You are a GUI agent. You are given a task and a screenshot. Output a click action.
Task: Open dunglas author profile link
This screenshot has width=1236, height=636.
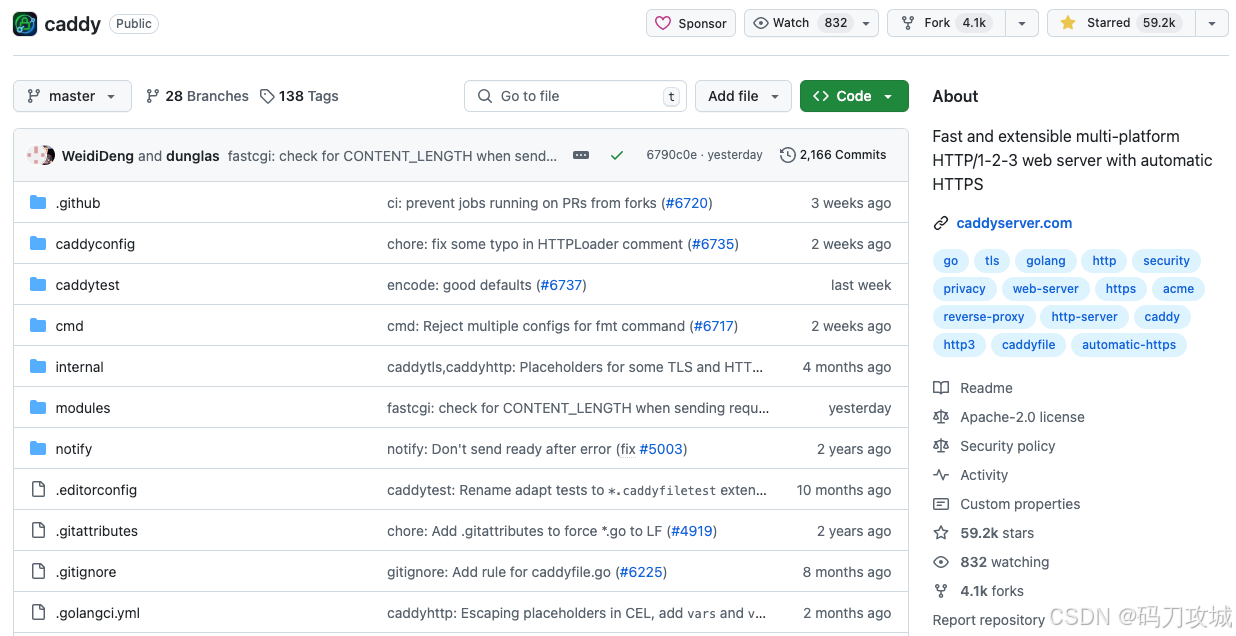pyautogui.click(x=192, y=156)
